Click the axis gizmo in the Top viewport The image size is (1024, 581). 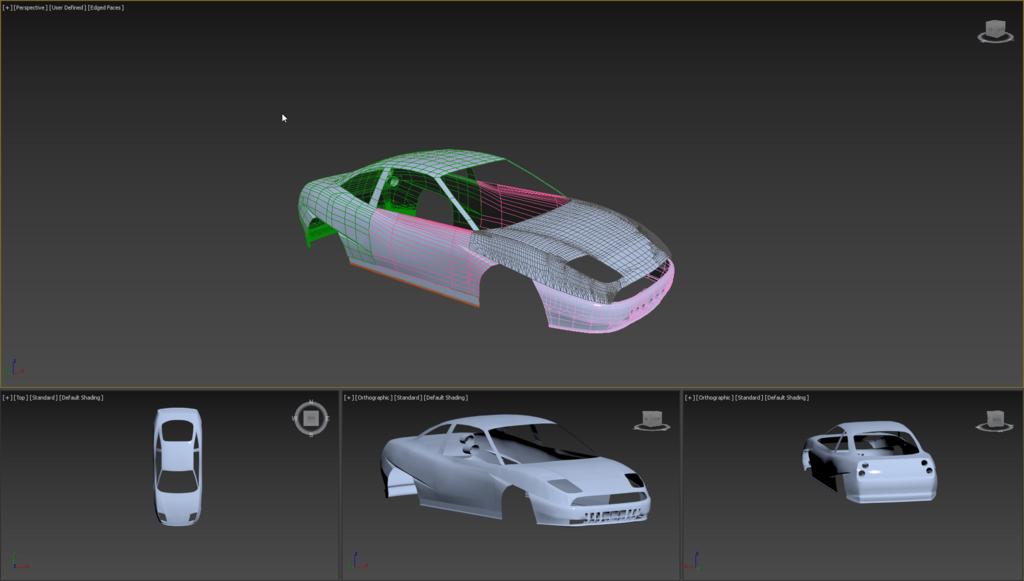pyautogui.click(x=15, y=561)
